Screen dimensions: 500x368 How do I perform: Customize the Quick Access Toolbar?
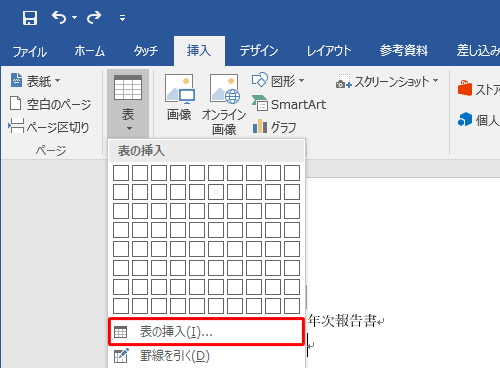coord(122,18)
